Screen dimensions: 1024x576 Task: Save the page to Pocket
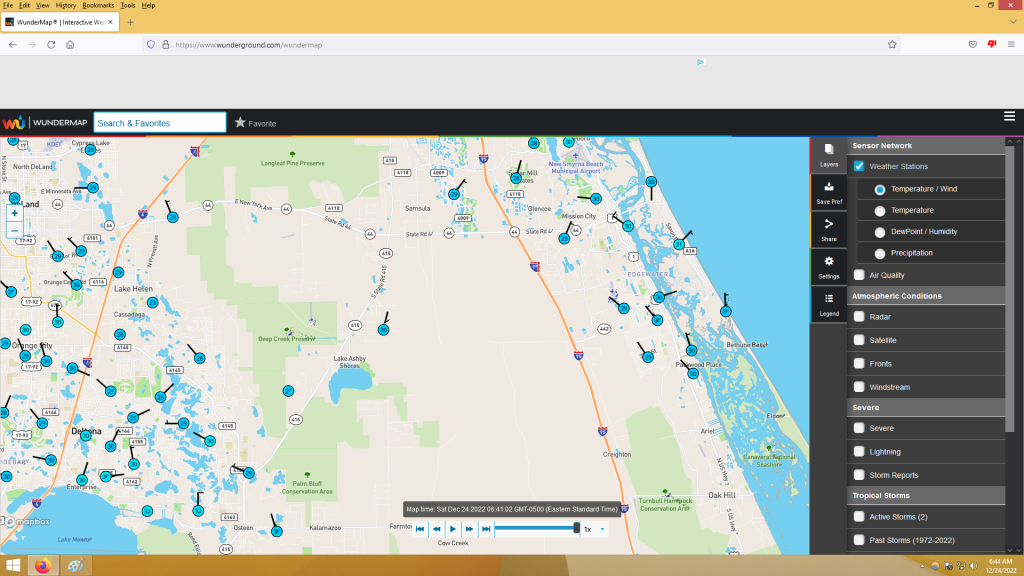pos(972,44)
